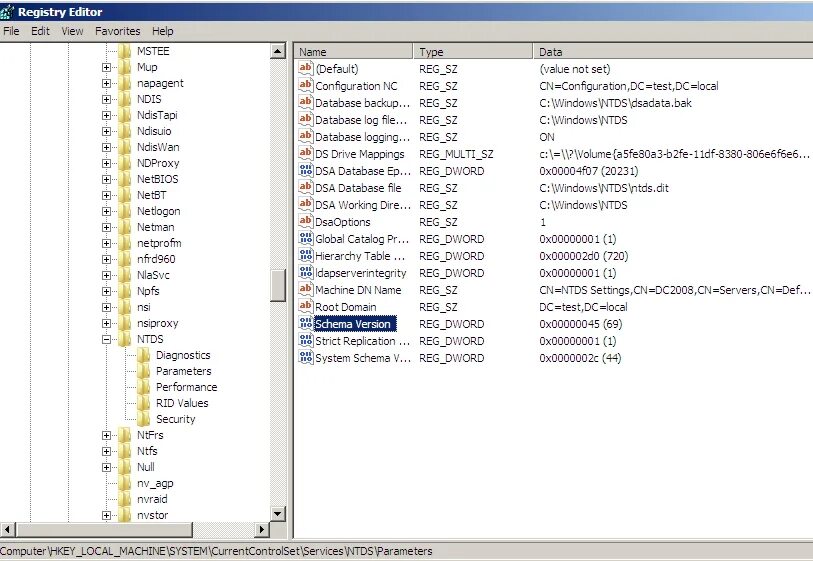
Task: Expand the NetBIOS tree node
Action: click(106, 179)
